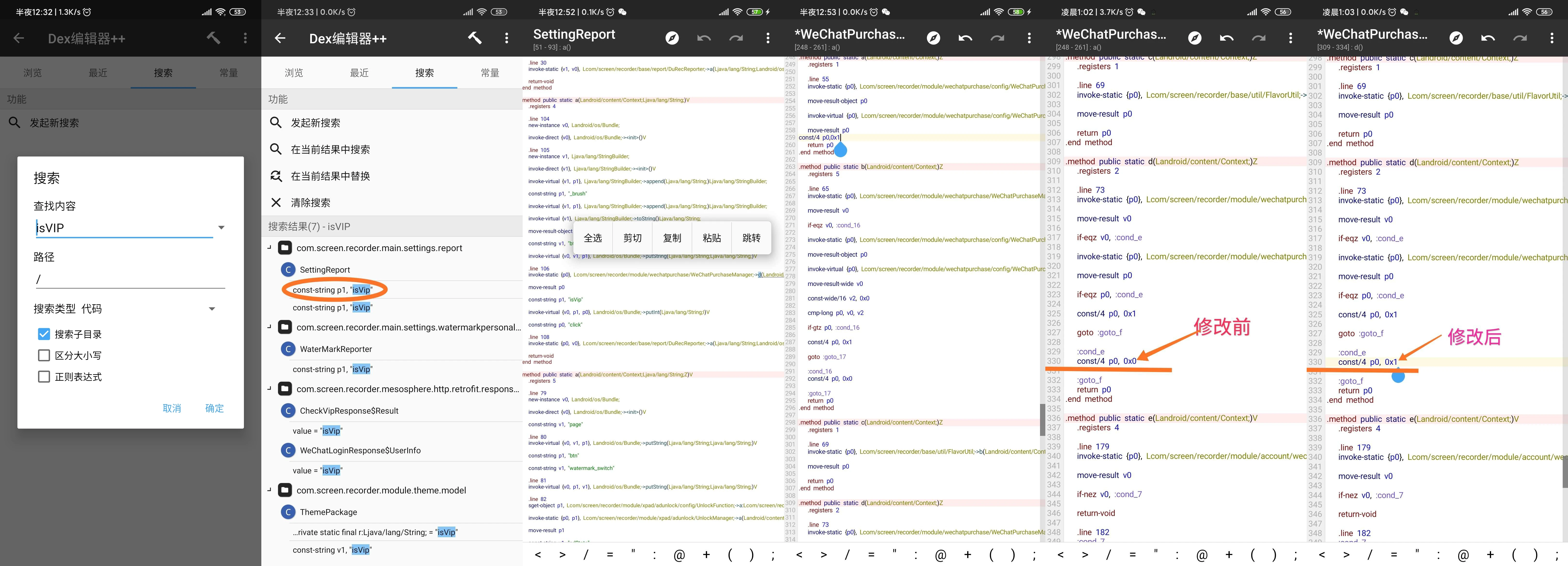This screenshot has height=566, width=1568.
Task: Tap undo arrow in SettingReport editor
Action: coord(704,38)
